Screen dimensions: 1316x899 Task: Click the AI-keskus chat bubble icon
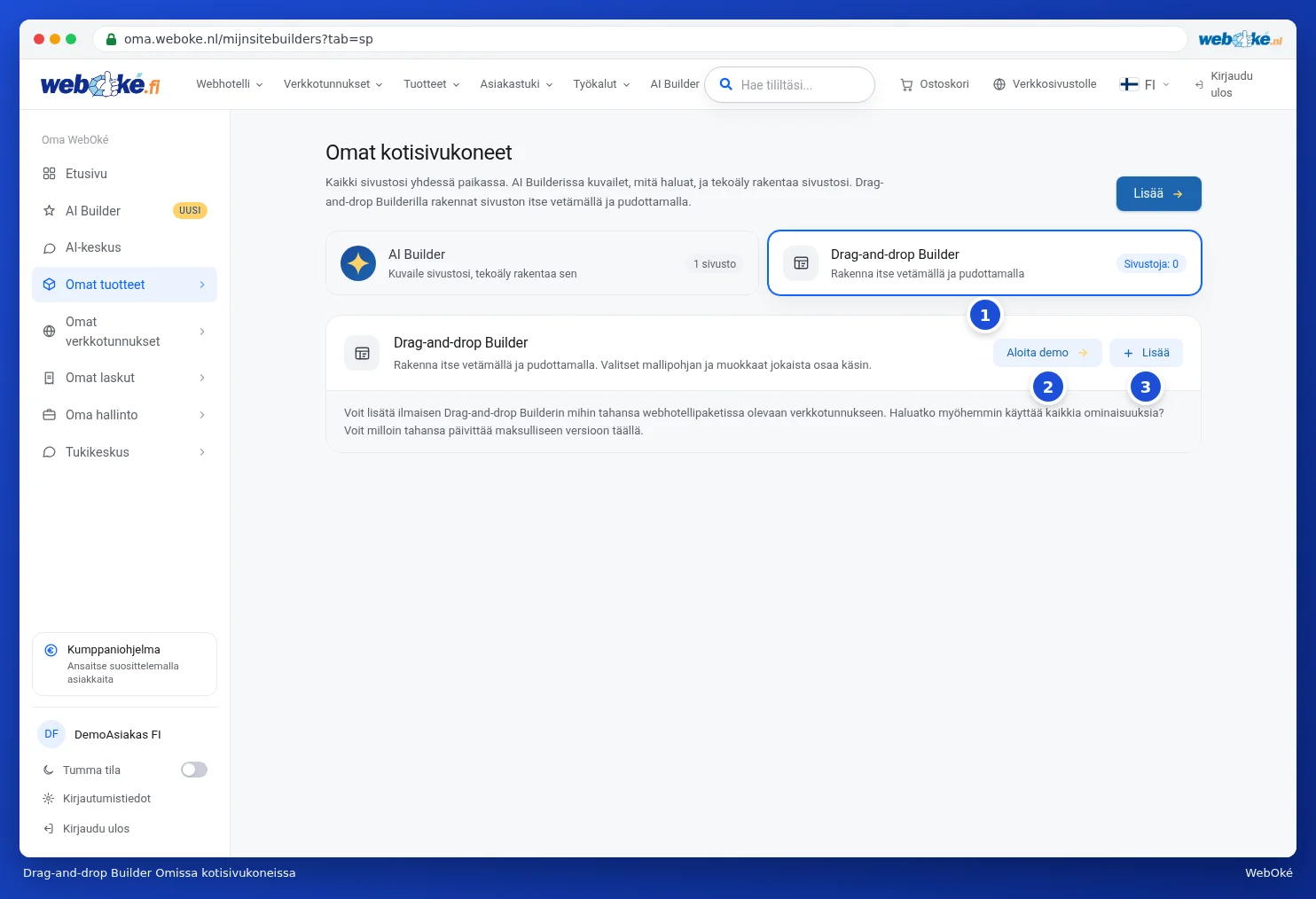(50, 248)
